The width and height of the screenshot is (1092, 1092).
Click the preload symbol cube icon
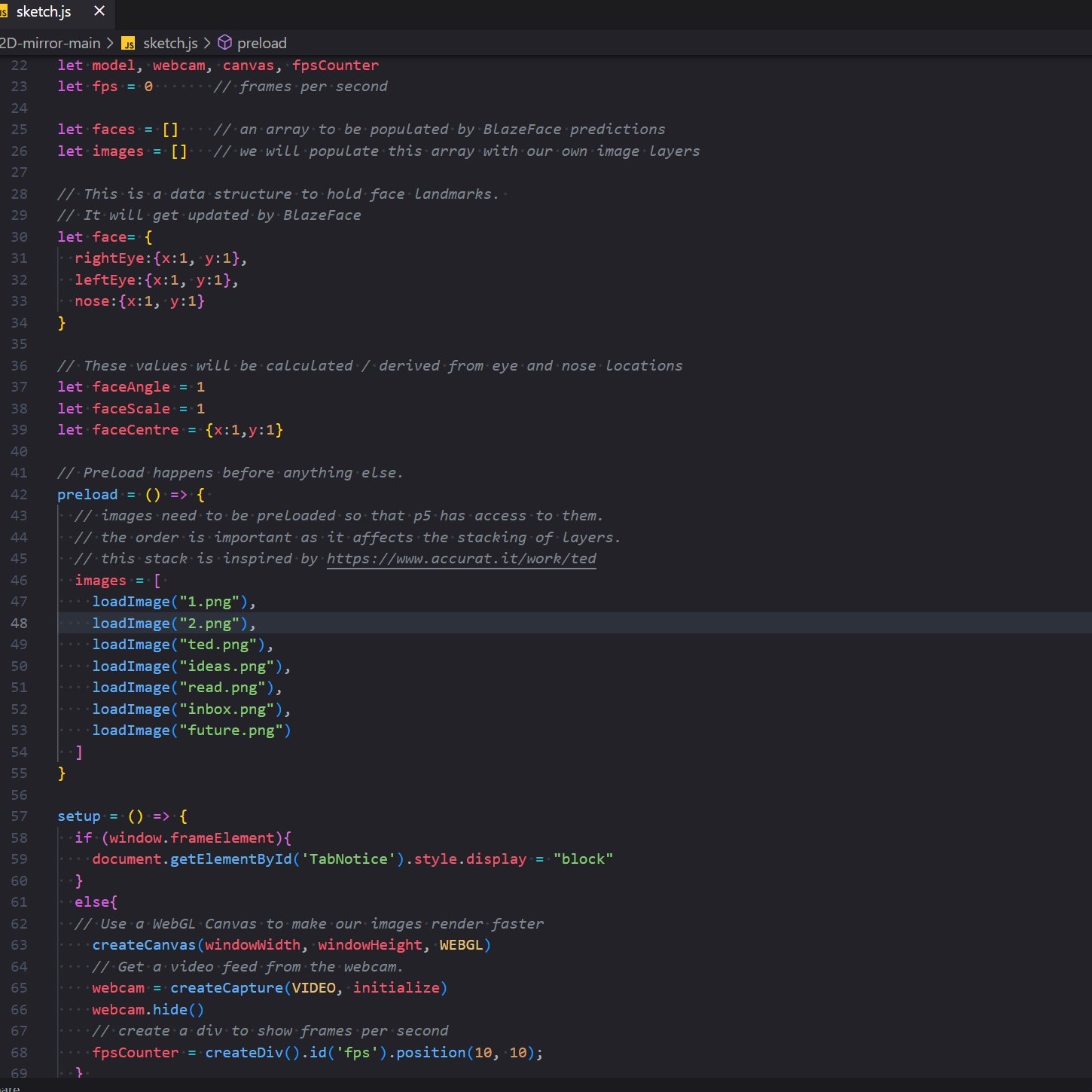[x=224, y=43]
